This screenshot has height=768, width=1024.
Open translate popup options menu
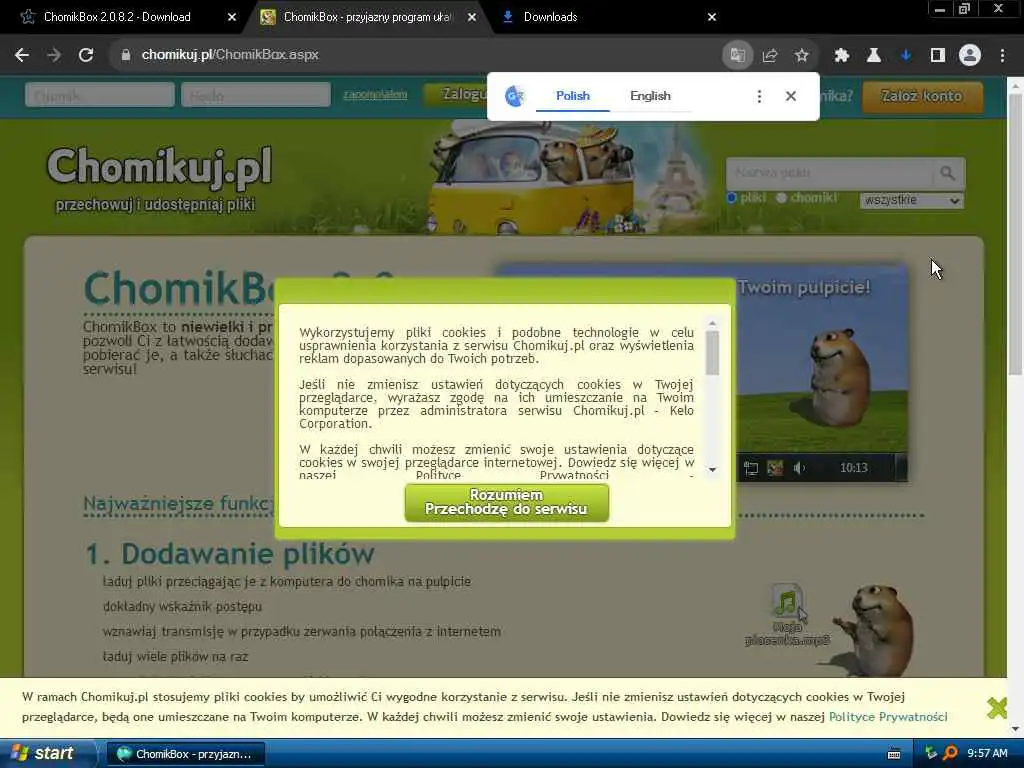point(759,97)
